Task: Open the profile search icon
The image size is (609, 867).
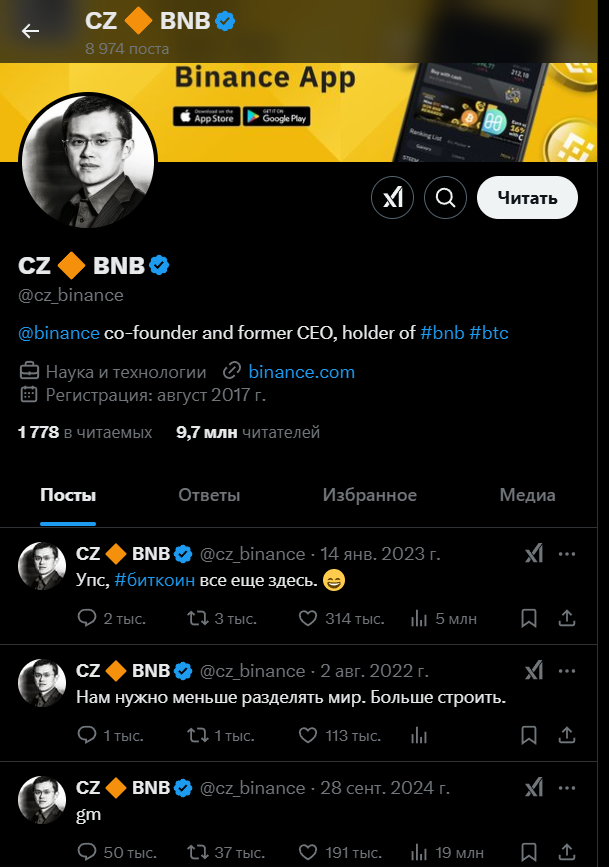Action: click(445, 197)
